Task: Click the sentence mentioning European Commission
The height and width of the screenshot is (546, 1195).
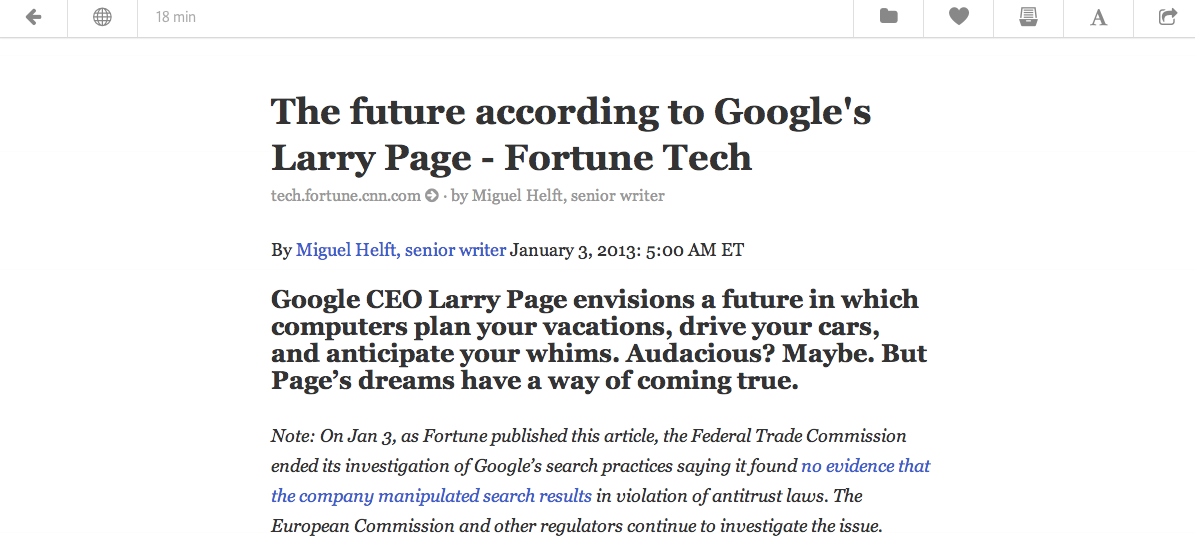Action: coord(577,526)
